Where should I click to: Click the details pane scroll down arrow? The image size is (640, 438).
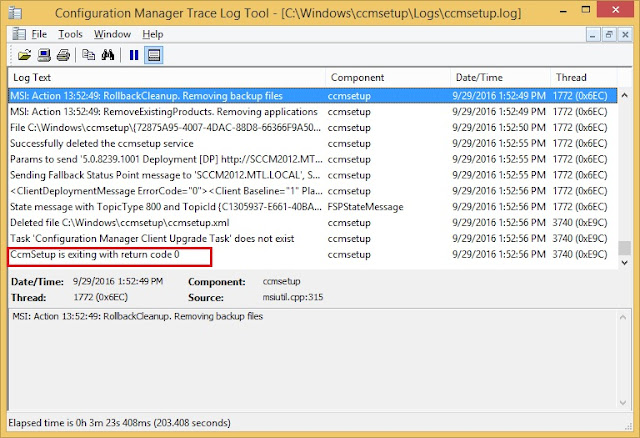tap(623, 403)
